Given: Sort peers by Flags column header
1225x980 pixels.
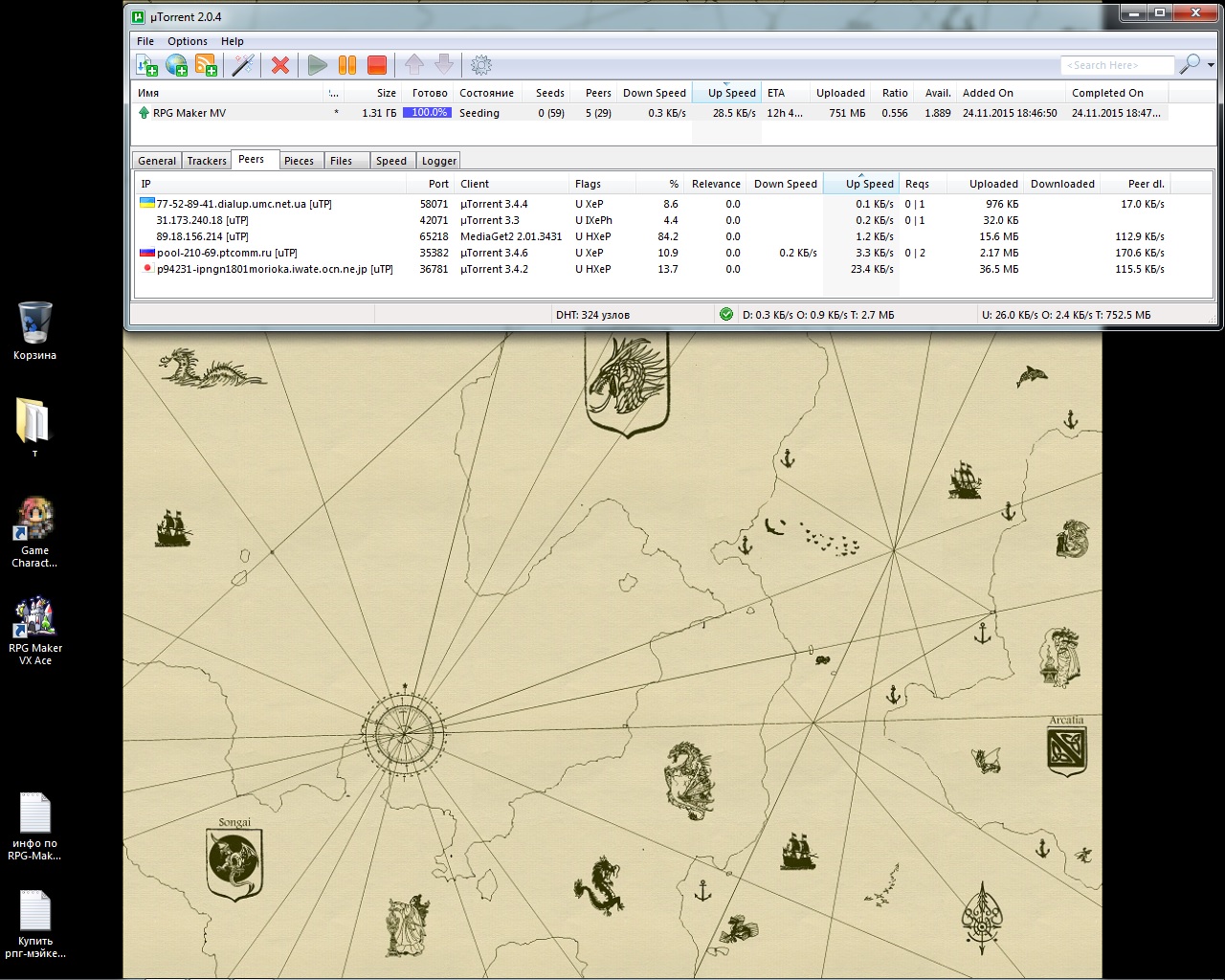Looking at the screenshot, I should click(x=602, y=184).
